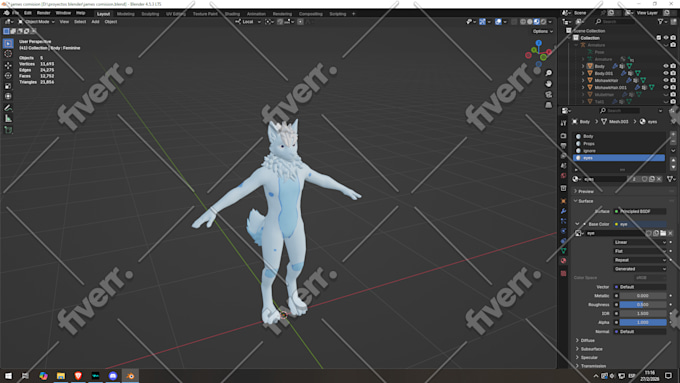Add a material slot with the plus button
The height and width of the screenshot is (383, 680).
point(673,135)
